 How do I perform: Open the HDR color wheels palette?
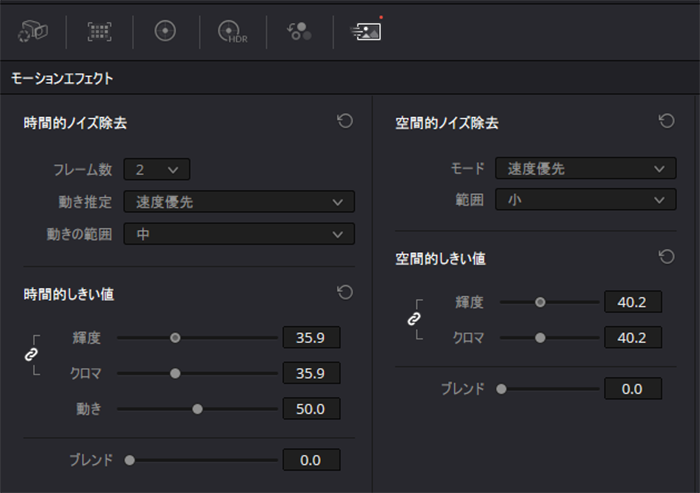(x=232, y=31)
